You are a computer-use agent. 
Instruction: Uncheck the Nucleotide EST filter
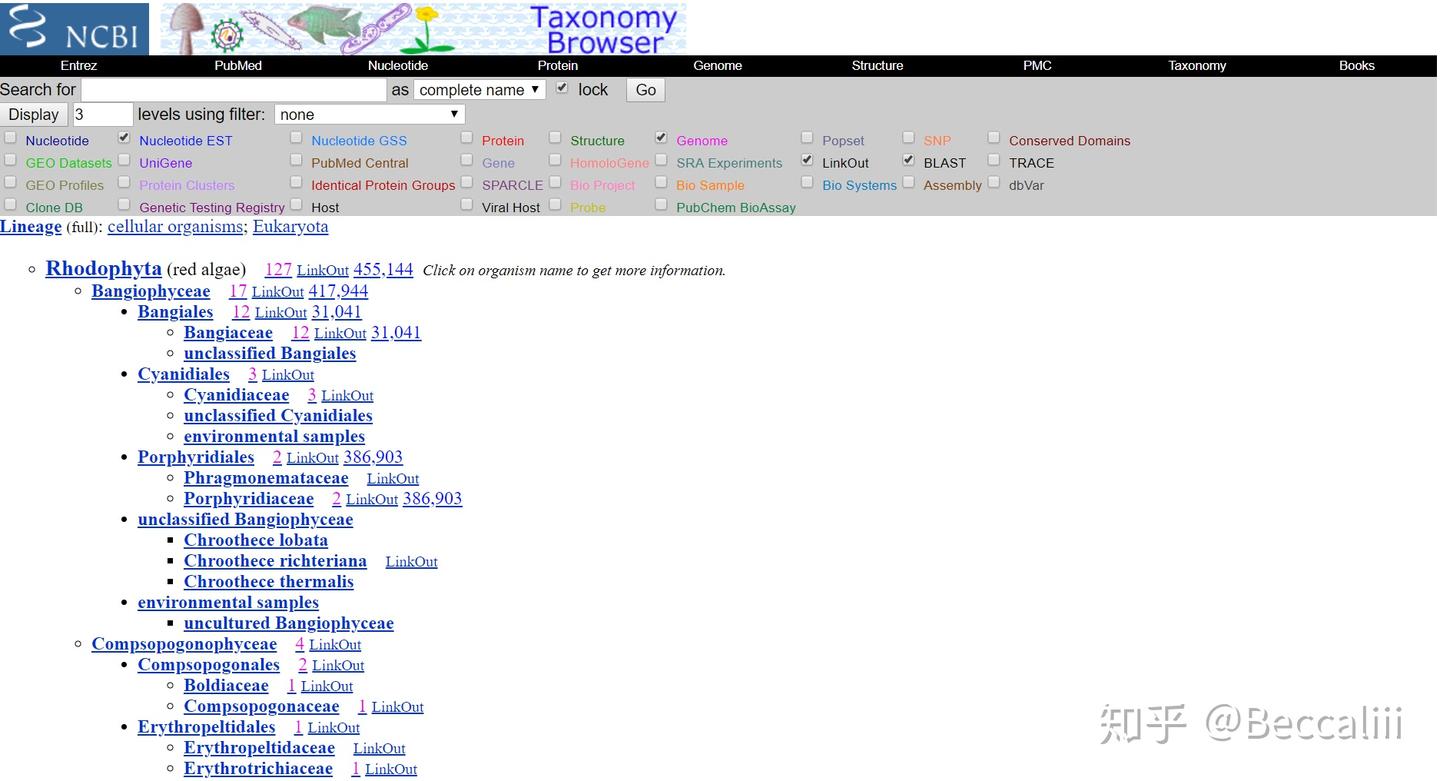pyautogui.click(x=124, y=137)
